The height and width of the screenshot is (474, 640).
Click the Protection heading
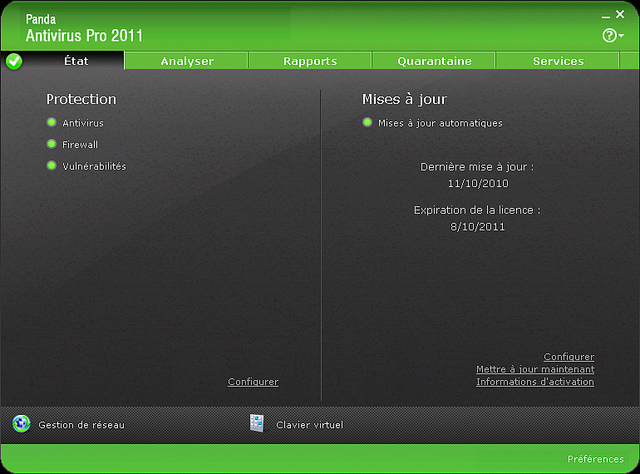pos(81,99)
